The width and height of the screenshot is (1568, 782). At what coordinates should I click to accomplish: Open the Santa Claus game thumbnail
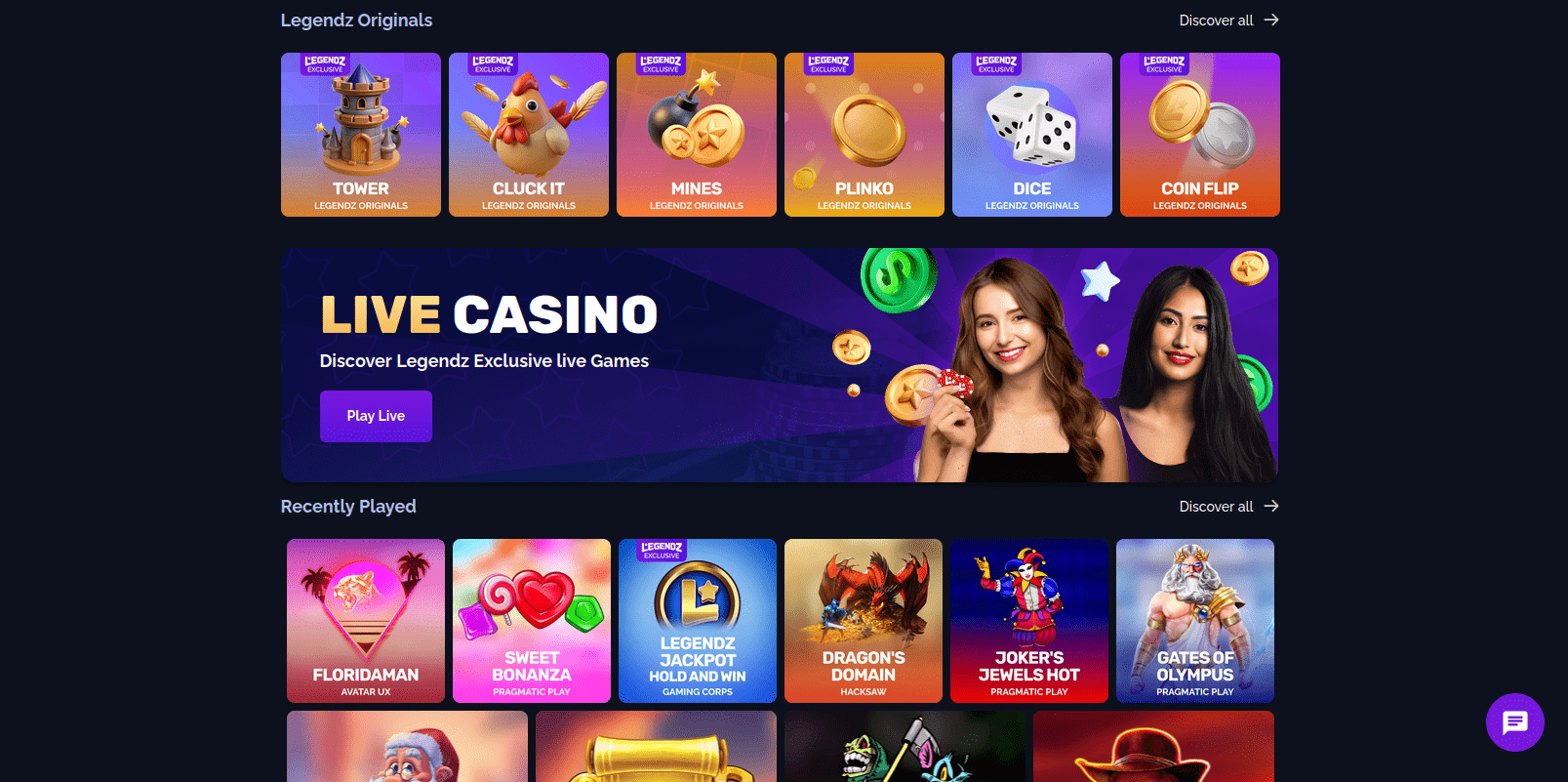(x=407, y=747)
